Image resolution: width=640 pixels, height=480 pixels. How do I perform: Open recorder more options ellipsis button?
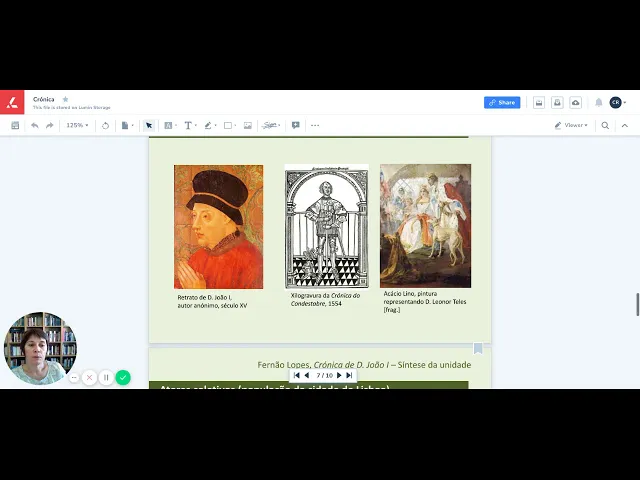pyautogui.click(x=74, y=378)
